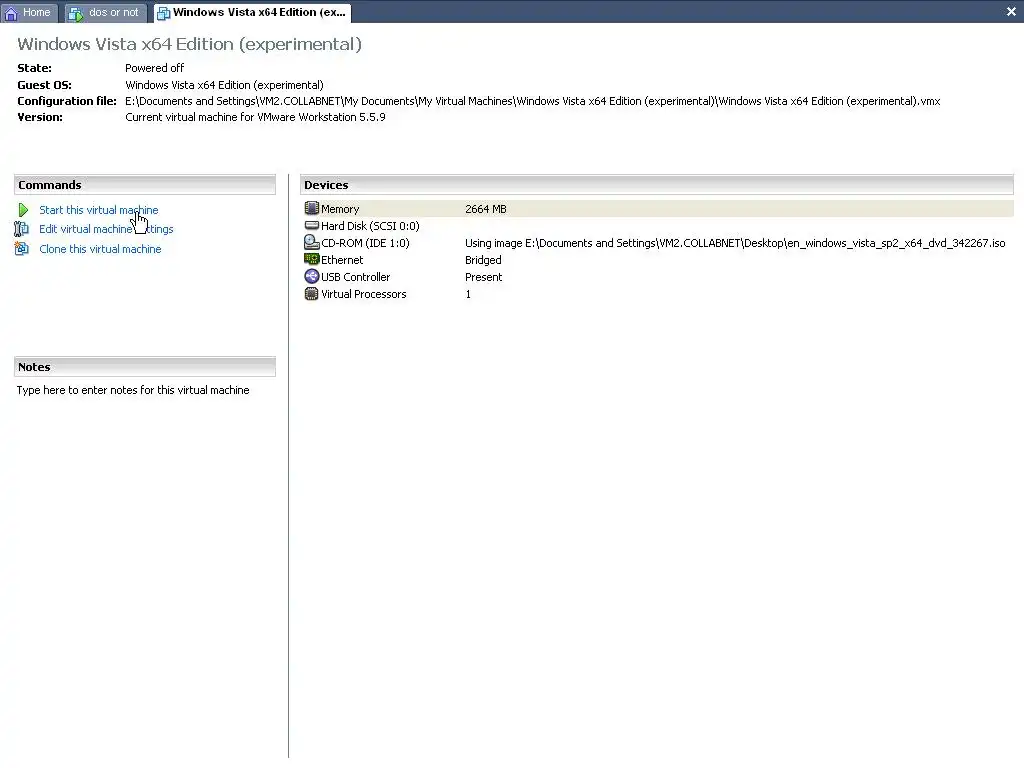Image resolution: width=1024 pixels, height=768 pixels.
Task: Select the Windows Vista x64 Edition tab
Action: (252, 12)
